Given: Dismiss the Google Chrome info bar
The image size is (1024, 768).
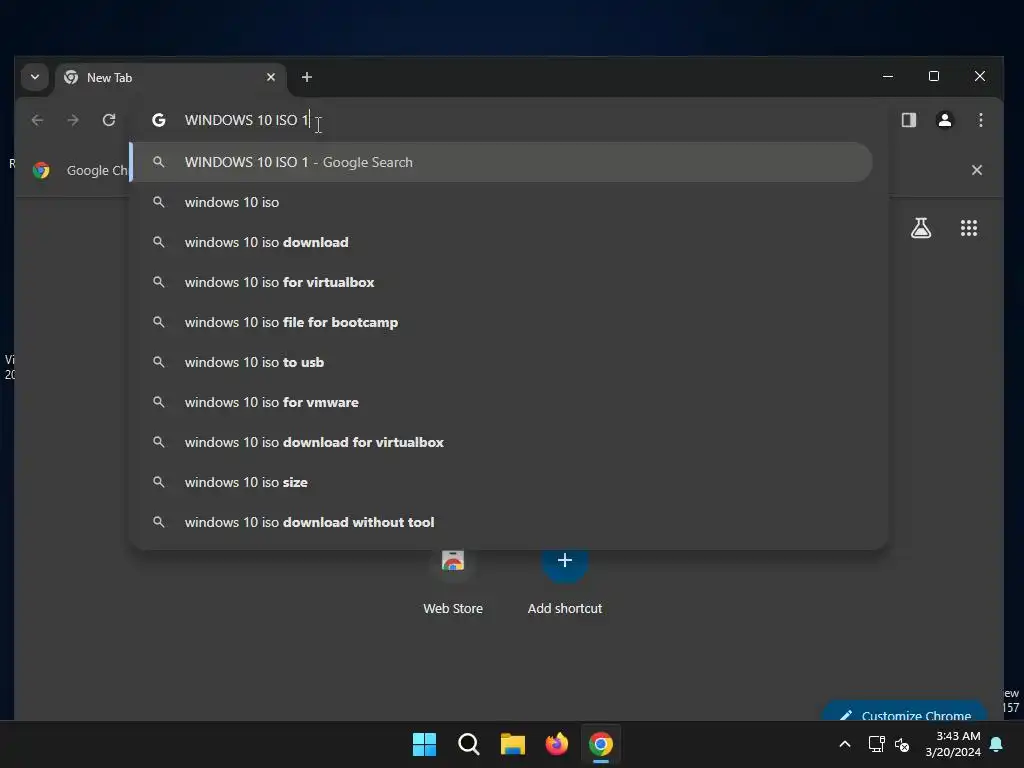Looking at the screenshot, I should point(976,170).
